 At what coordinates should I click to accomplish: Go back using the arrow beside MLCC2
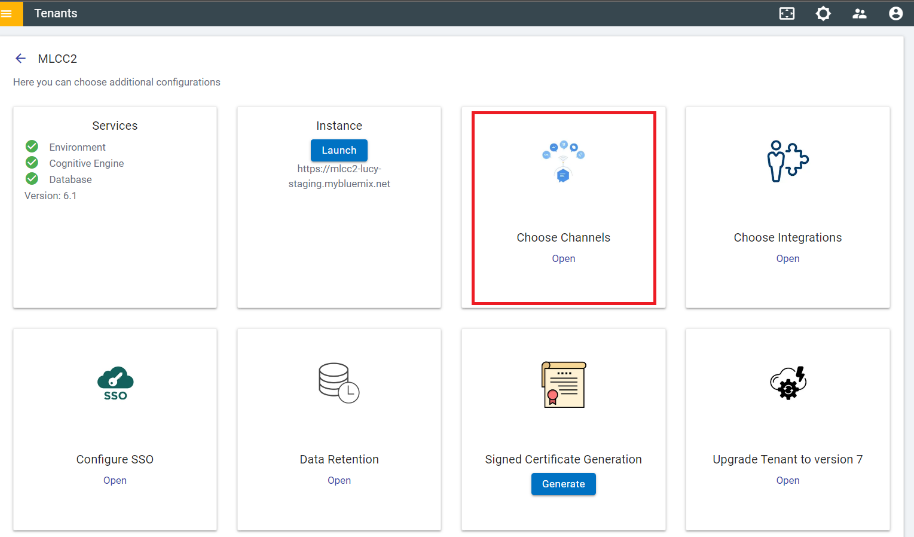(x=20, y=58)
